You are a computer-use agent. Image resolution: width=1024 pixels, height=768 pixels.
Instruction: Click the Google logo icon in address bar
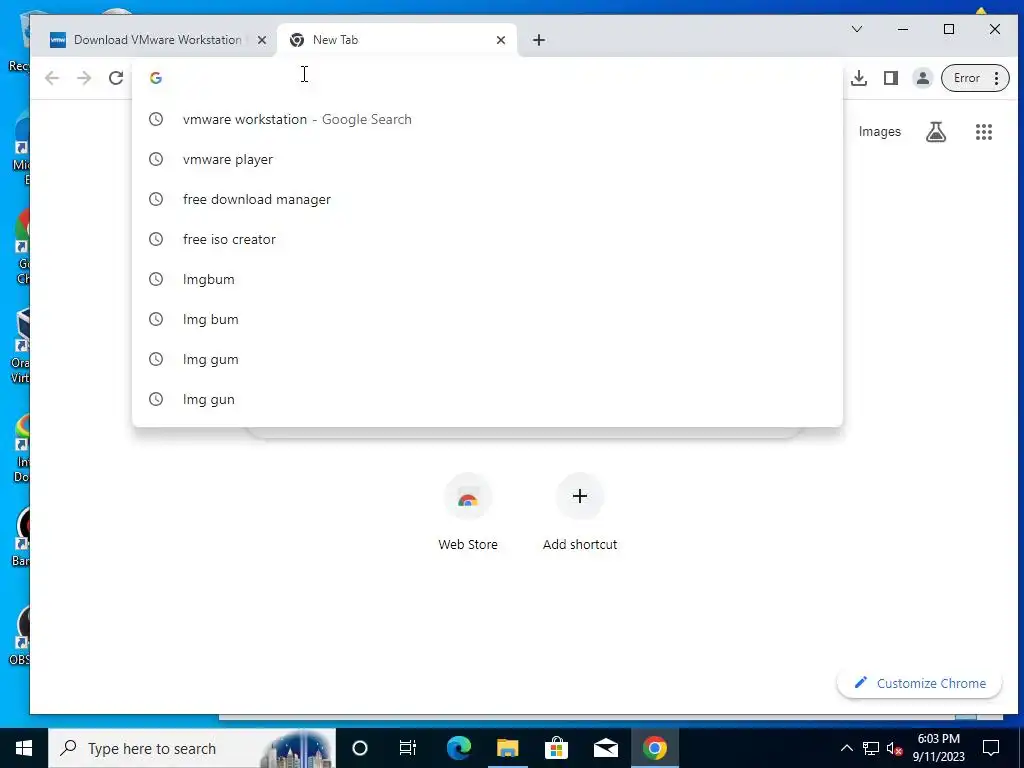[x=155, y=78]
